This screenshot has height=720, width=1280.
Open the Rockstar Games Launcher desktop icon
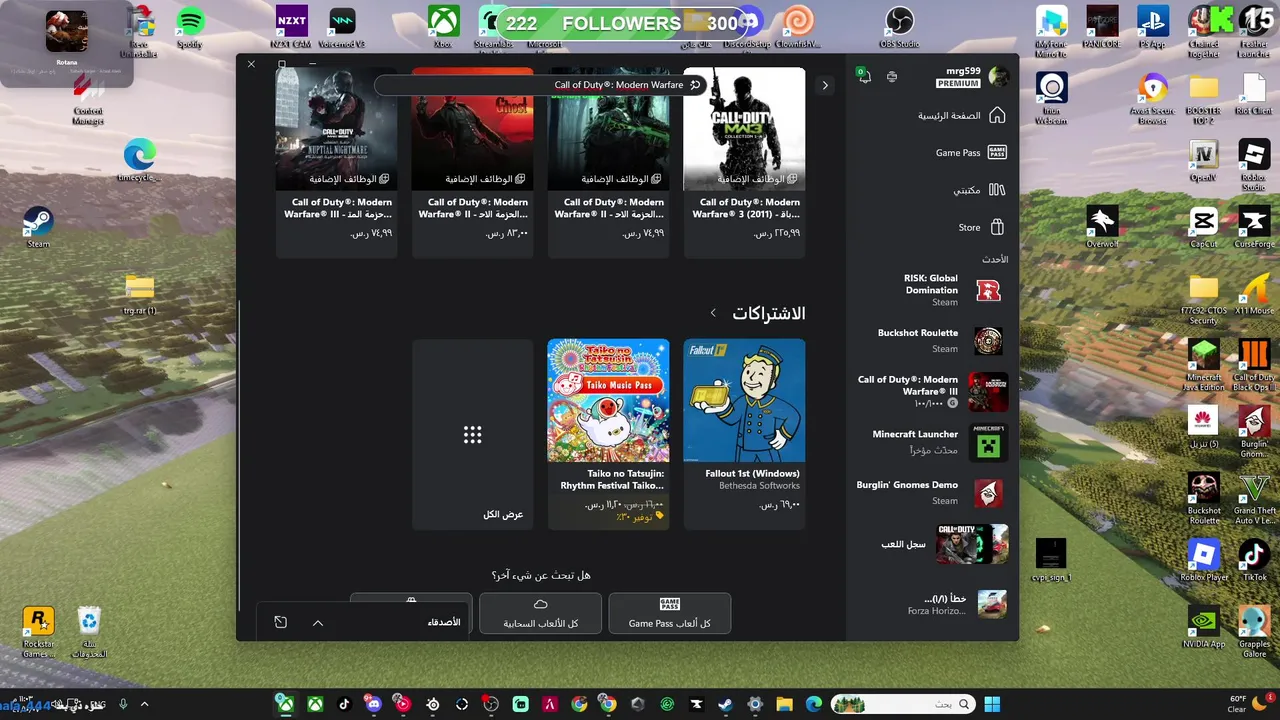(38, 632)
